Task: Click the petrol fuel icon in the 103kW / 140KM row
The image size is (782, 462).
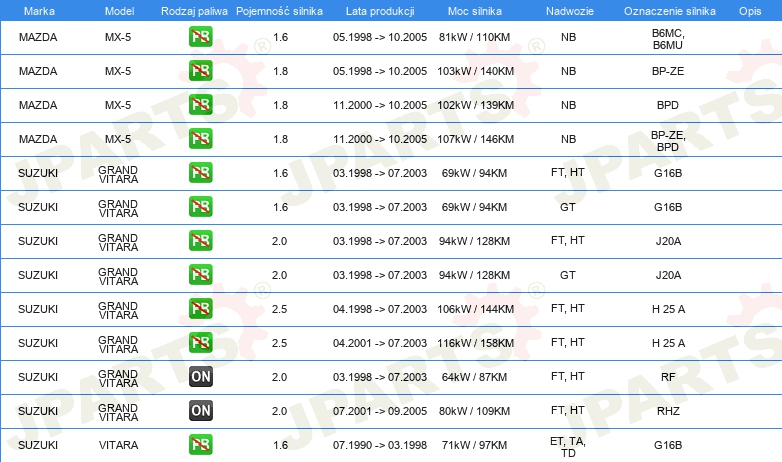Action: point(200,71)
